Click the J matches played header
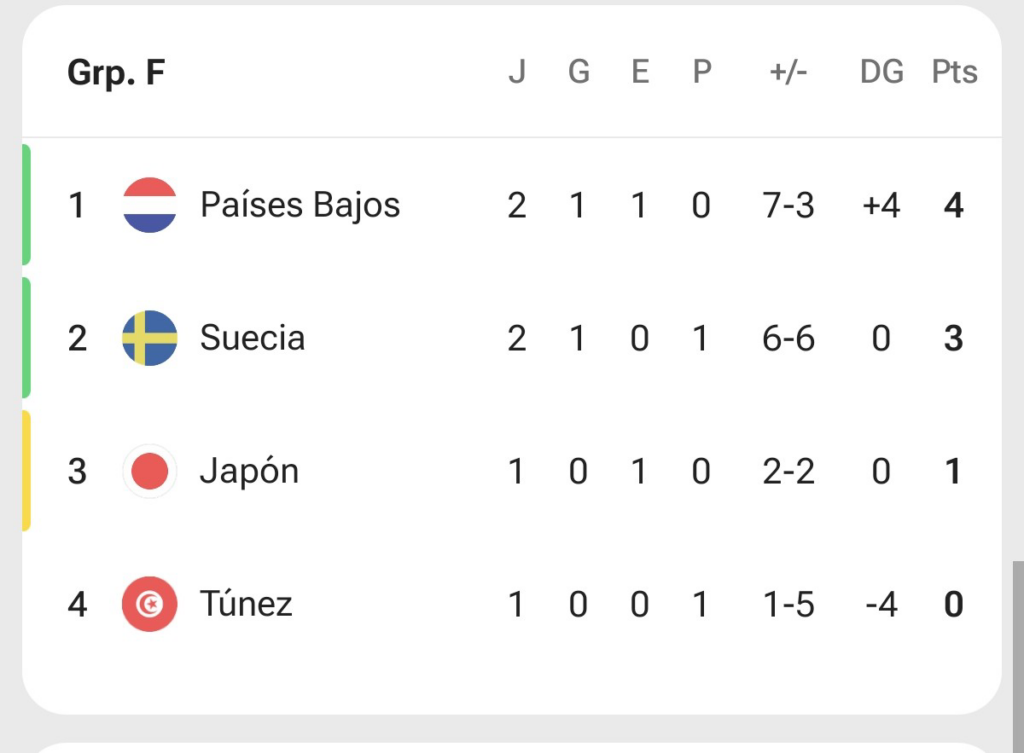The height and width of the screenshot is (753, 1024). pyautogui.click(x=517, y=71)
